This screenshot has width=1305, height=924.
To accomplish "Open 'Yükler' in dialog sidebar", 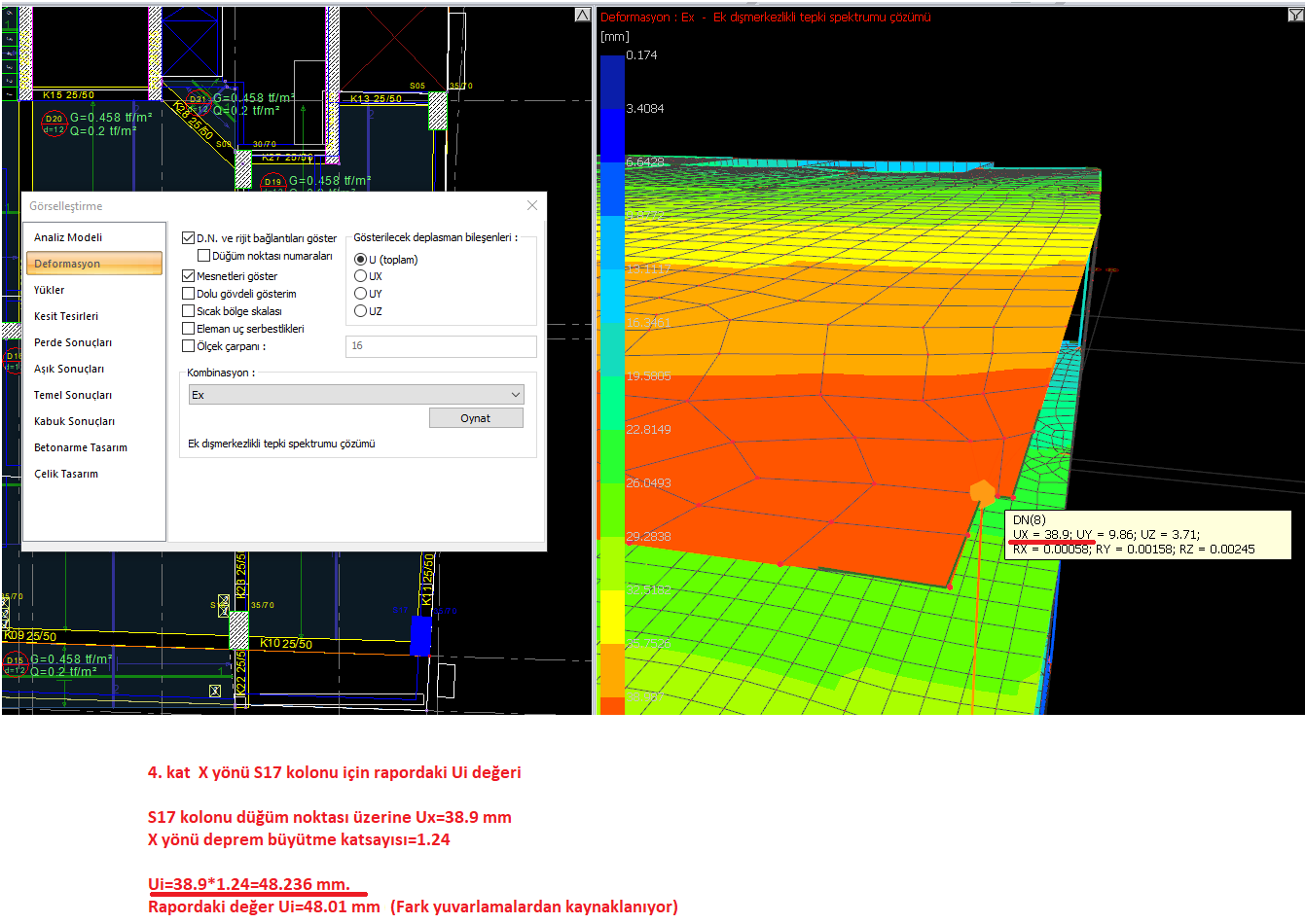I will point(93,290).
